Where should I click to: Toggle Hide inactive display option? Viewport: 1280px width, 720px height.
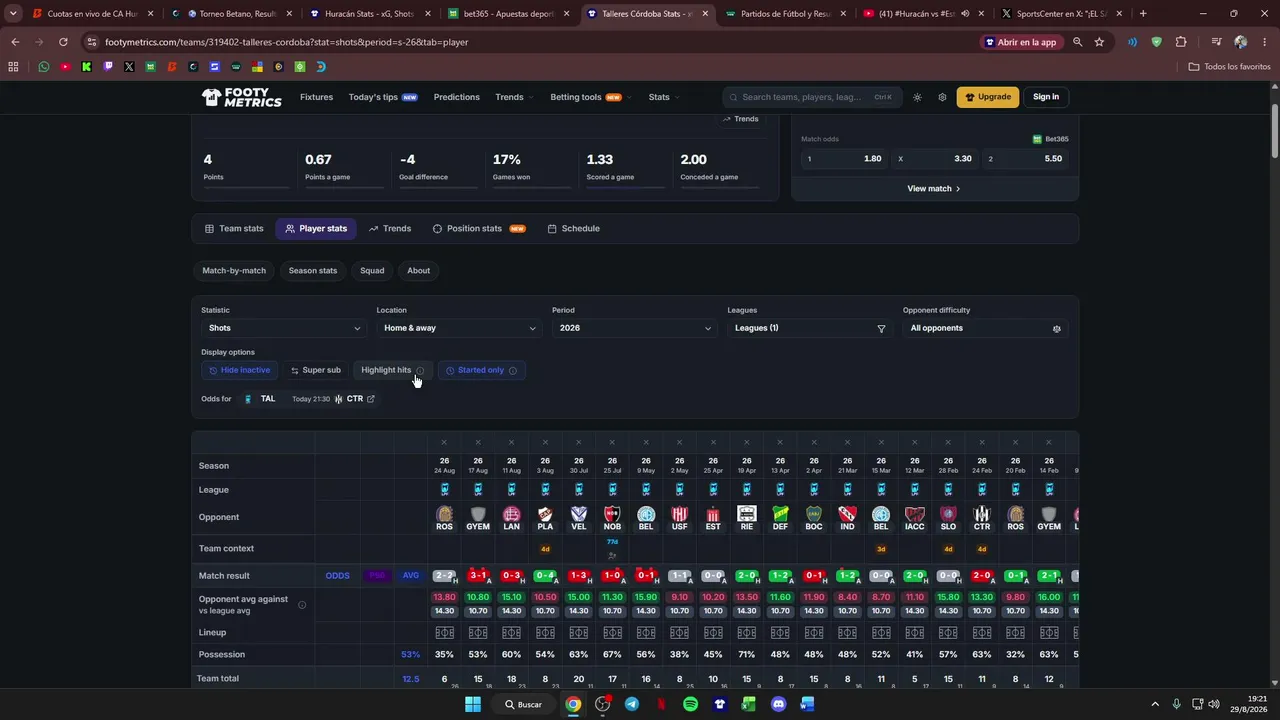click(240, 370)
